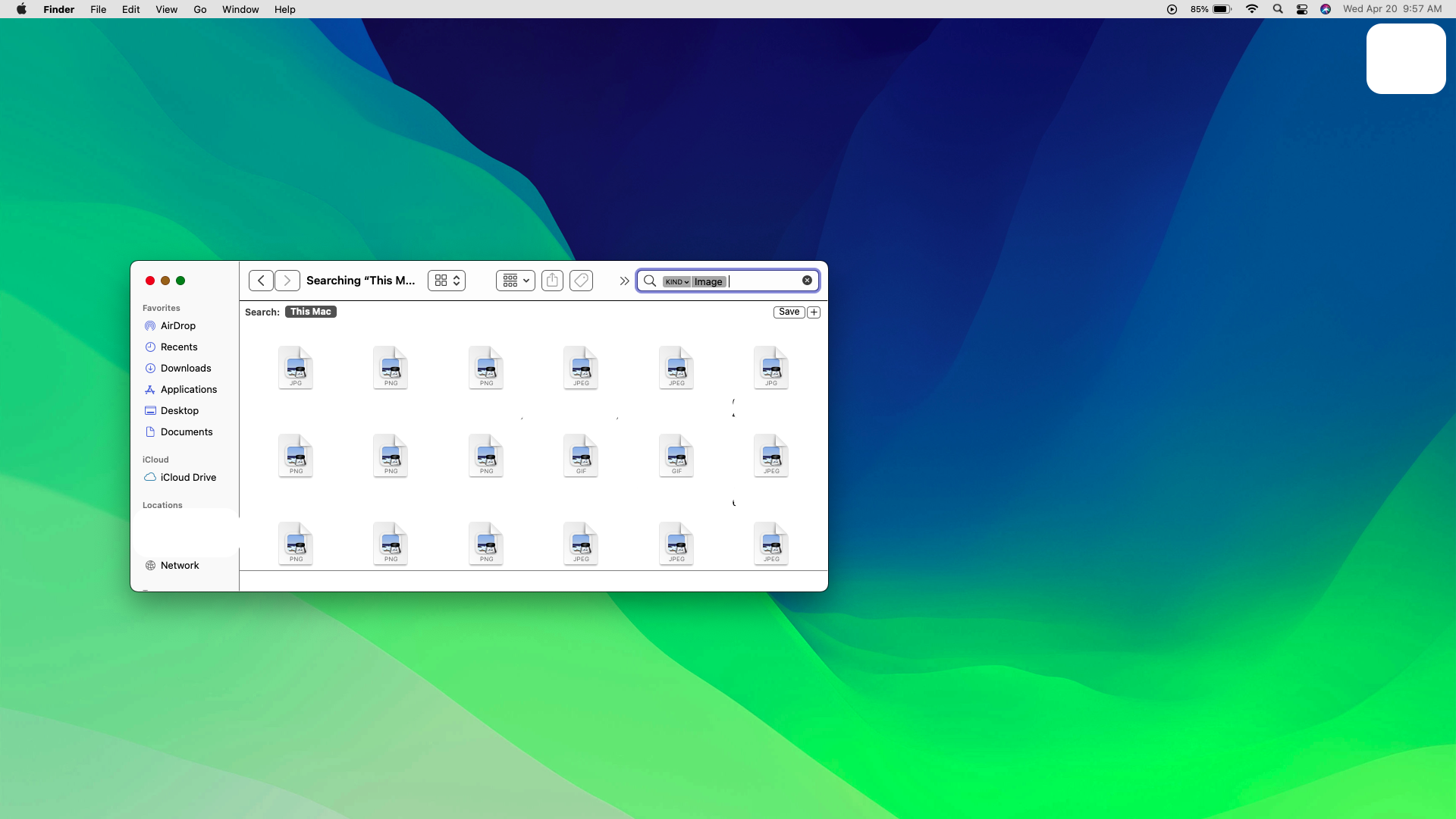Click the Share toolbar icon

click(552, 281)
